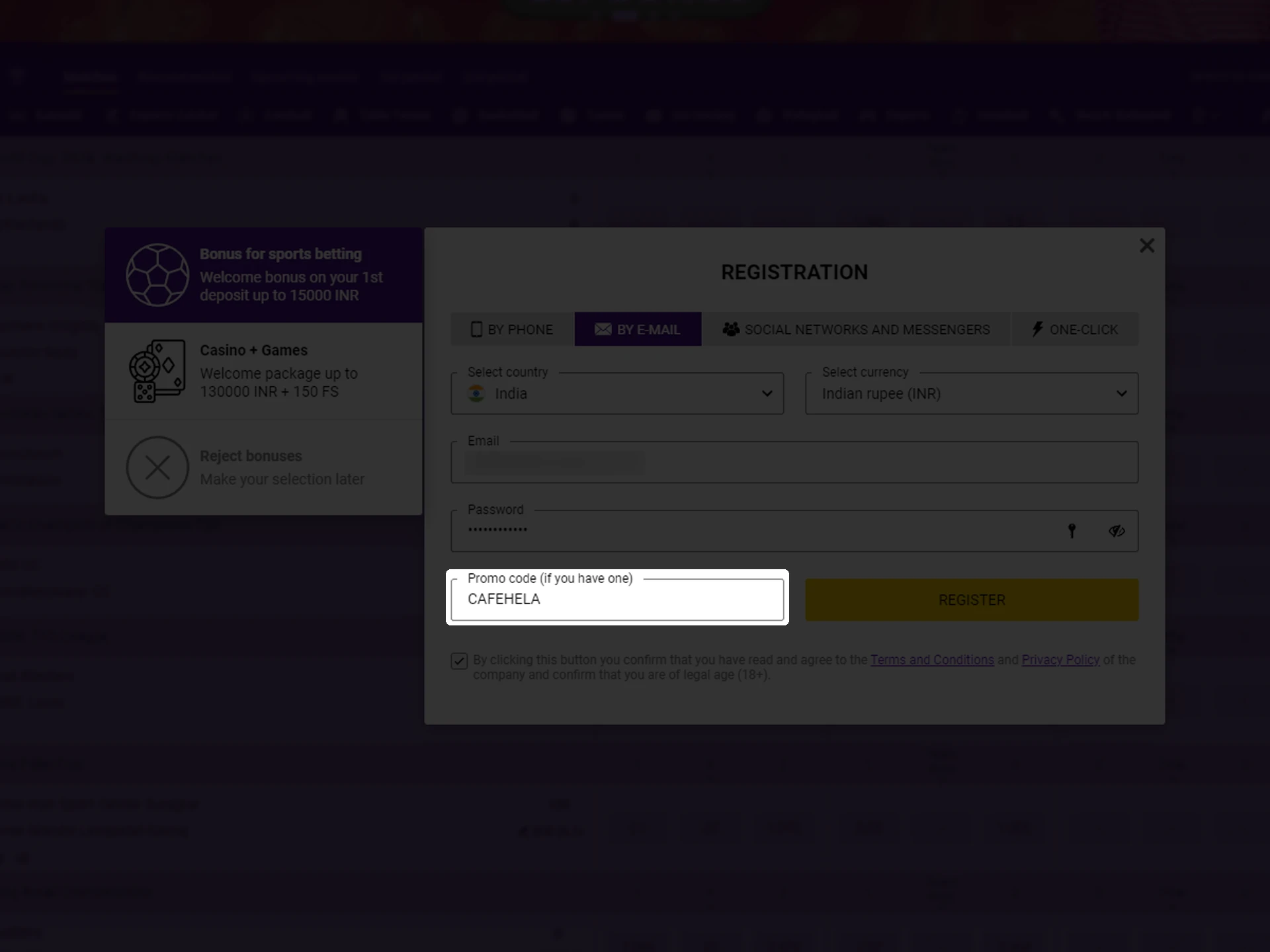Screen dimensions: 1270x952
Task: Click the currency dropdown chevron arrow
Action: tap(1121, 393)
